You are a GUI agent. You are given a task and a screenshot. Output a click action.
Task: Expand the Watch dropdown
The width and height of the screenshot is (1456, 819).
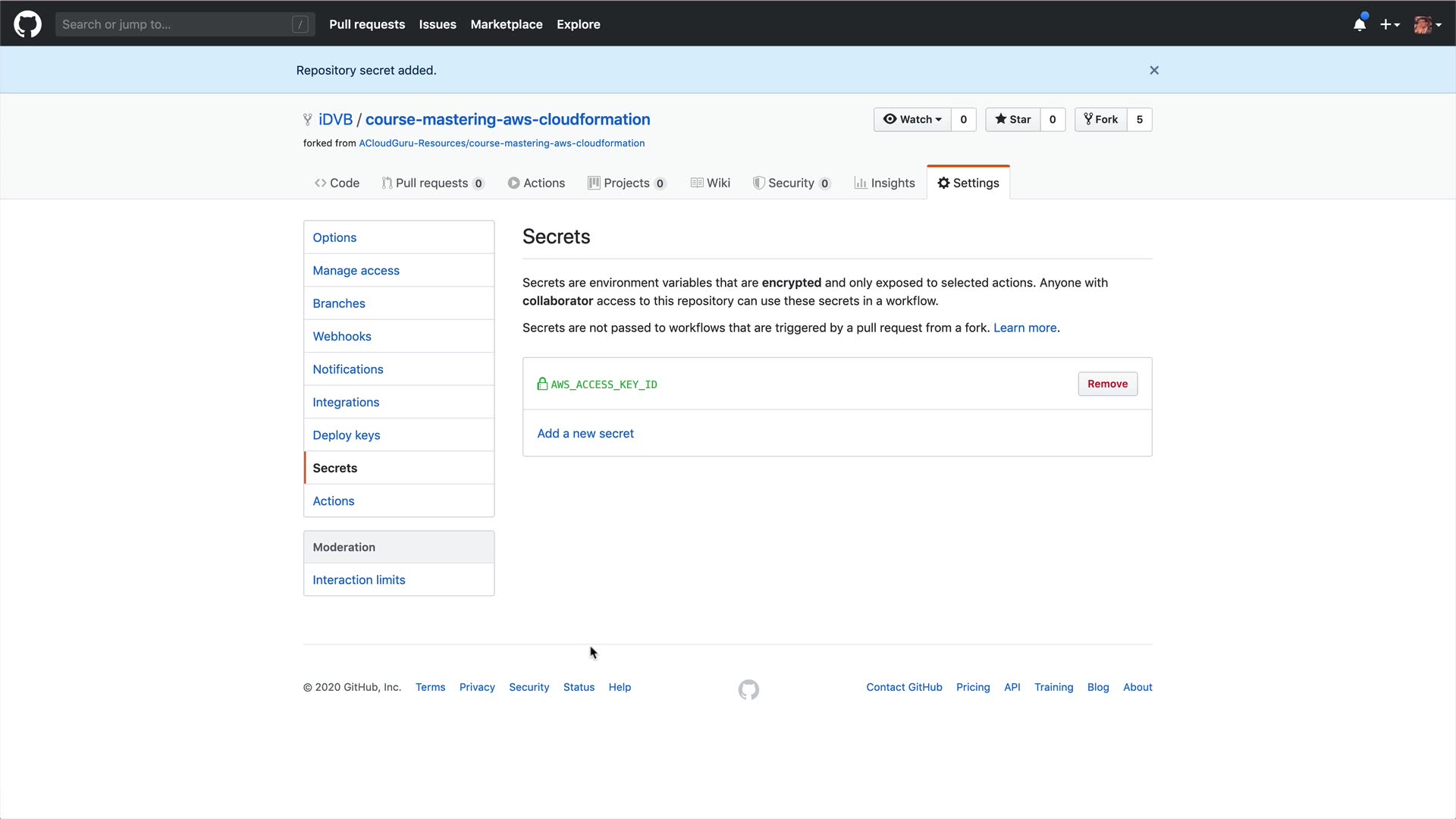(x=912, y=120)
